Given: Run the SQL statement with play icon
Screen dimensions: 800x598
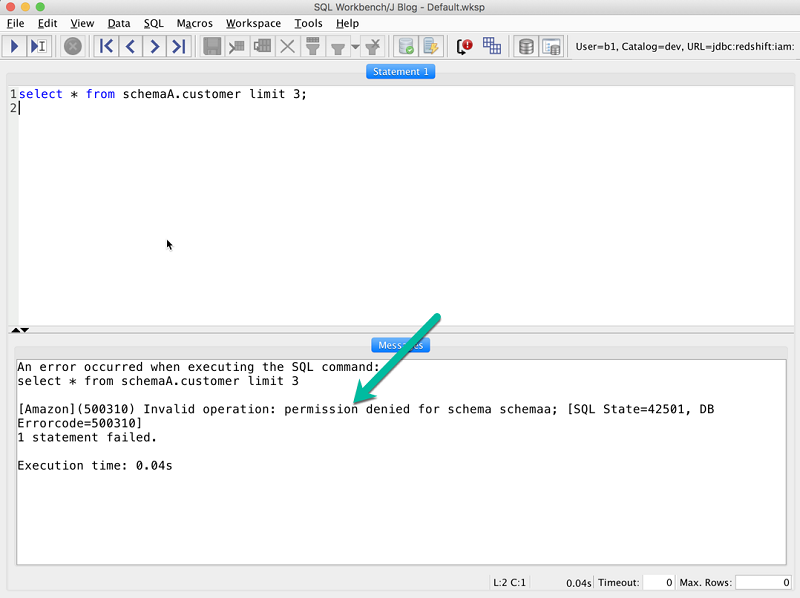Looking at the screenshot, I should [14, 46].
